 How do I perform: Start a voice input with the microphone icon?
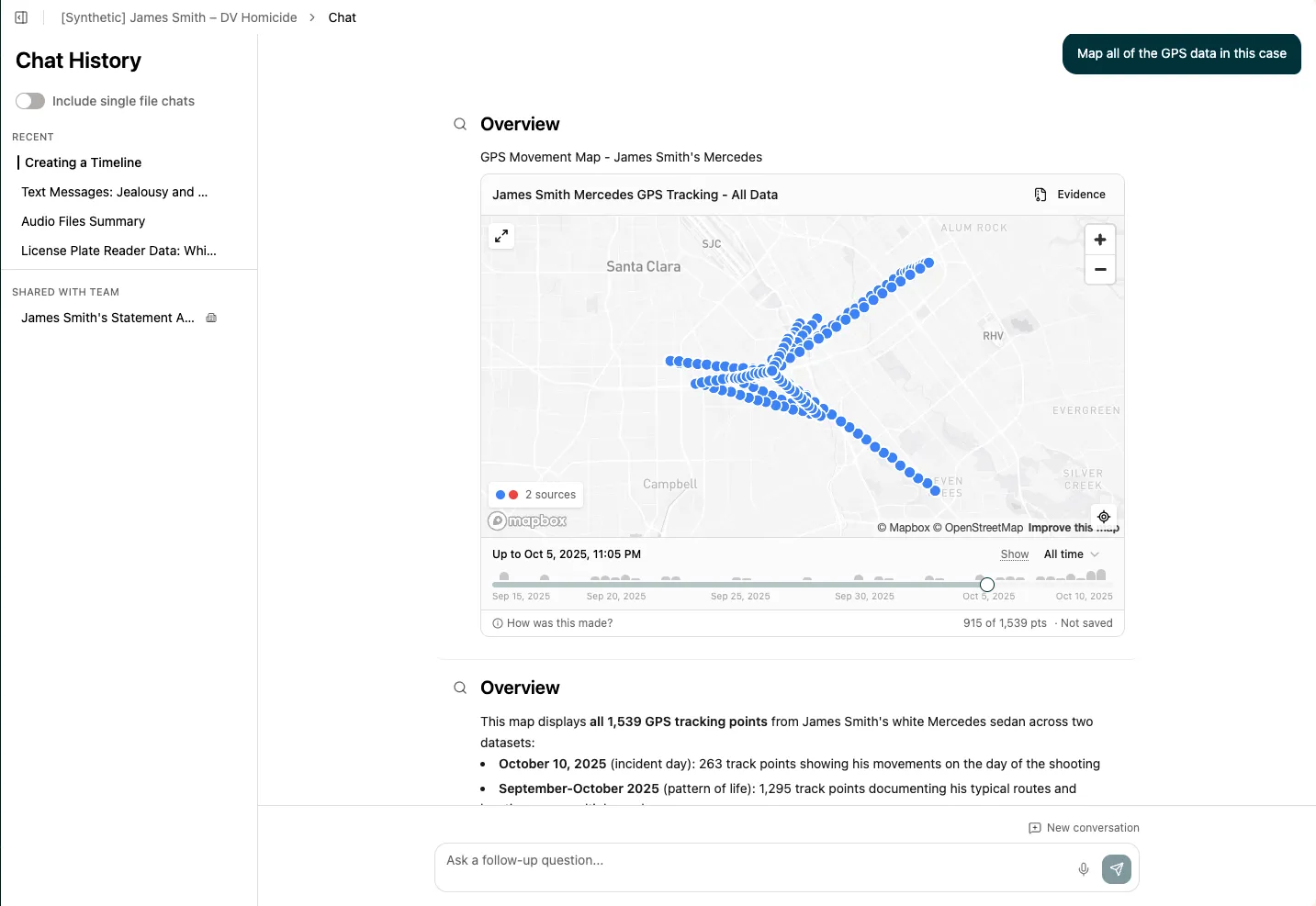1083,868
